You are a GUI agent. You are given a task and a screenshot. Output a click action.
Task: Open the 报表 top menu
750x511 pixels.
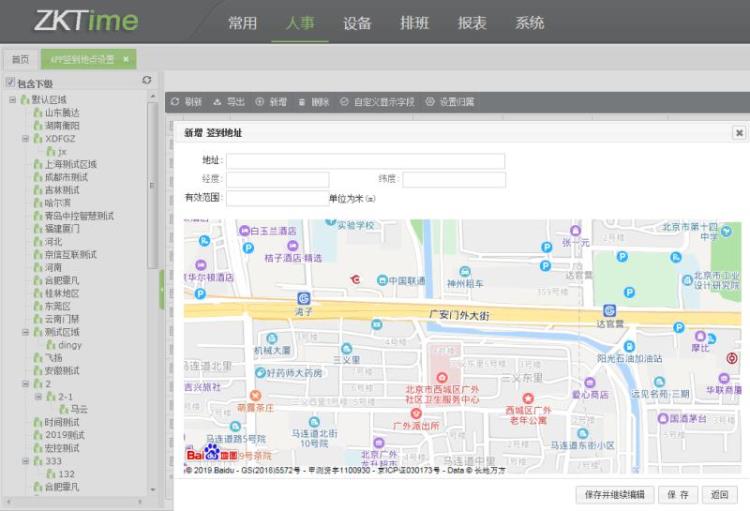click(471, 23)
